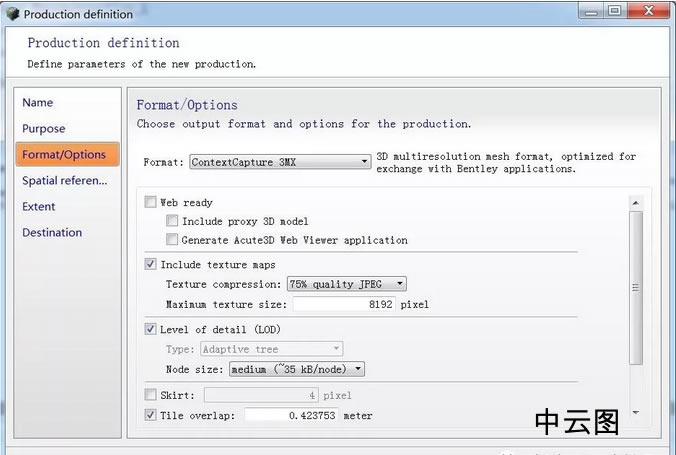Expand the Node size dropdown
This screenshot has width=676, height=455.
pyautogui.click(x=297, y=369)
